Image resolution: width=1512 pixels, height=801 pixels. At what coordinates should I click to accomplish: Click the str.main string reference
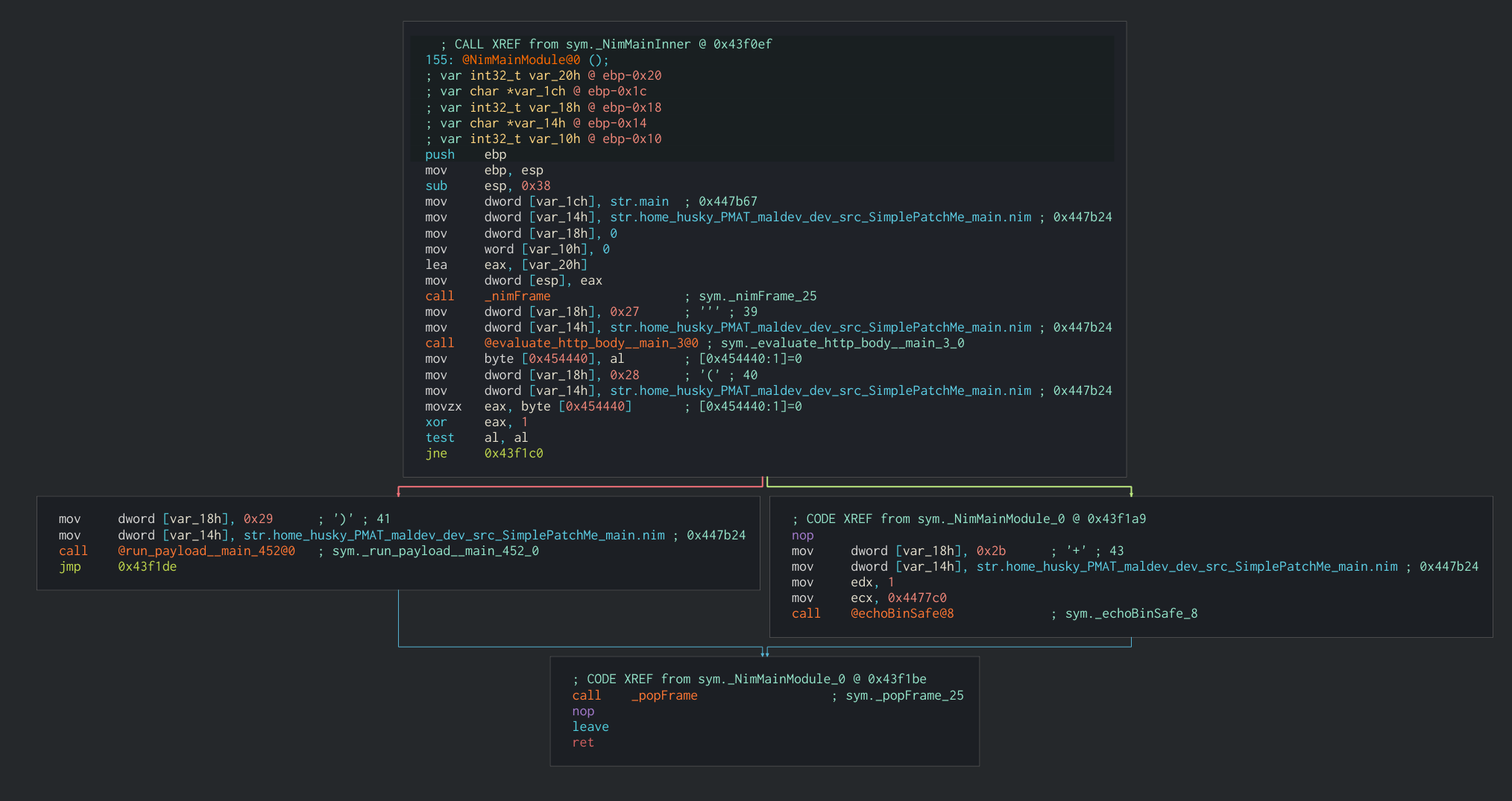(639, 201)
